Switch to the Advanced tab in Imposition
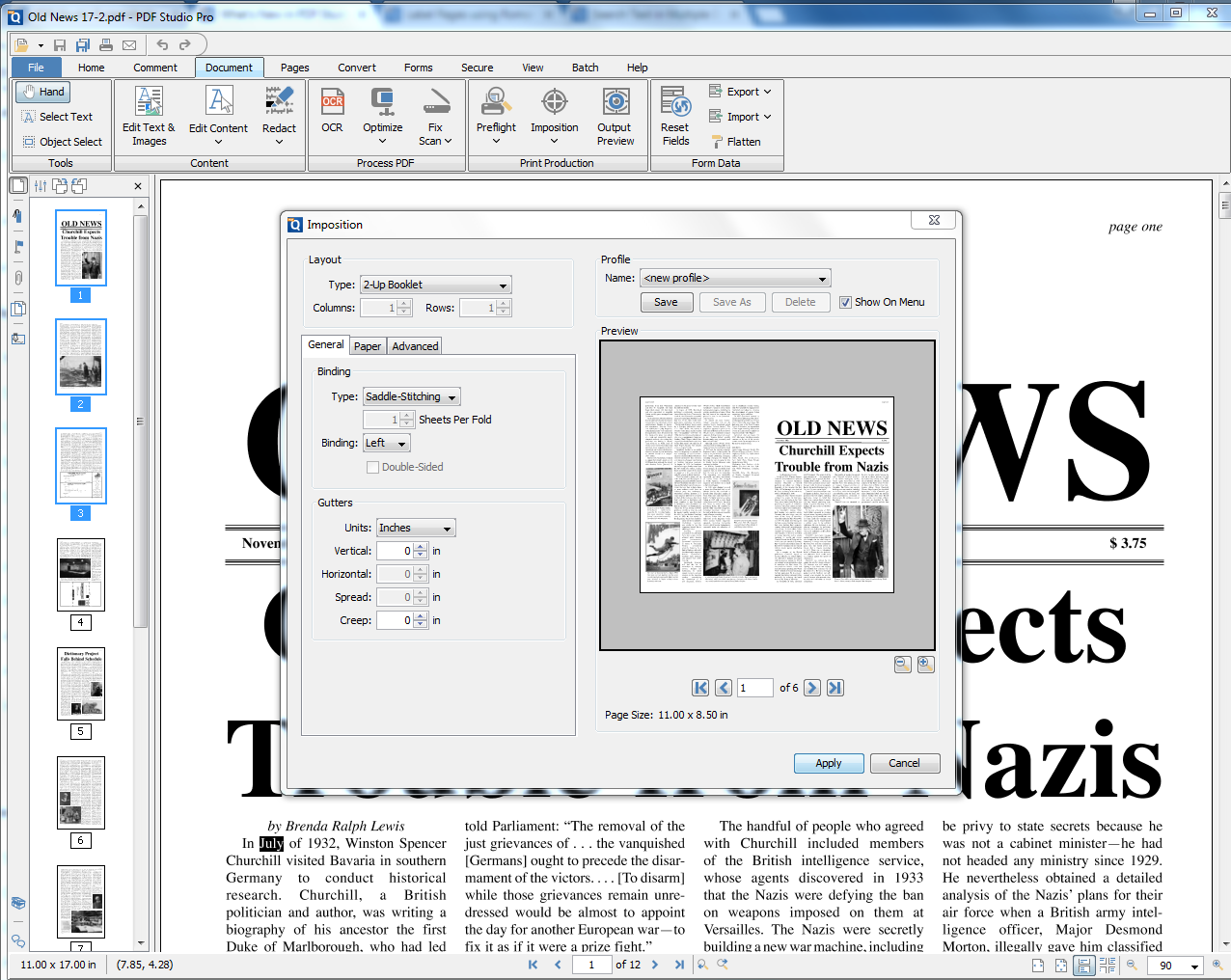 click(415, 346)
